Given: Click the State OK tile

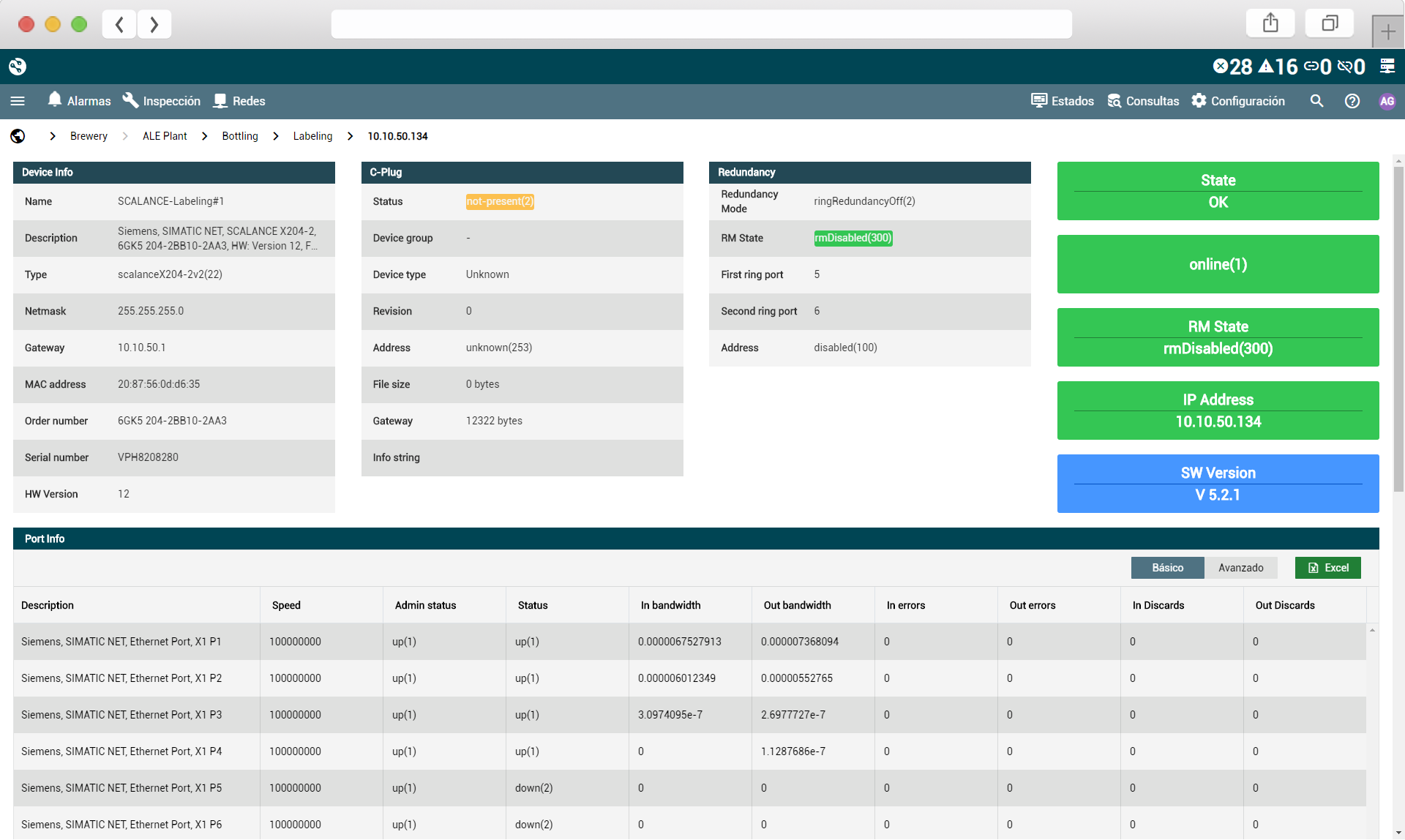Looking at the screenshot, I should (x=1218, y=191).
